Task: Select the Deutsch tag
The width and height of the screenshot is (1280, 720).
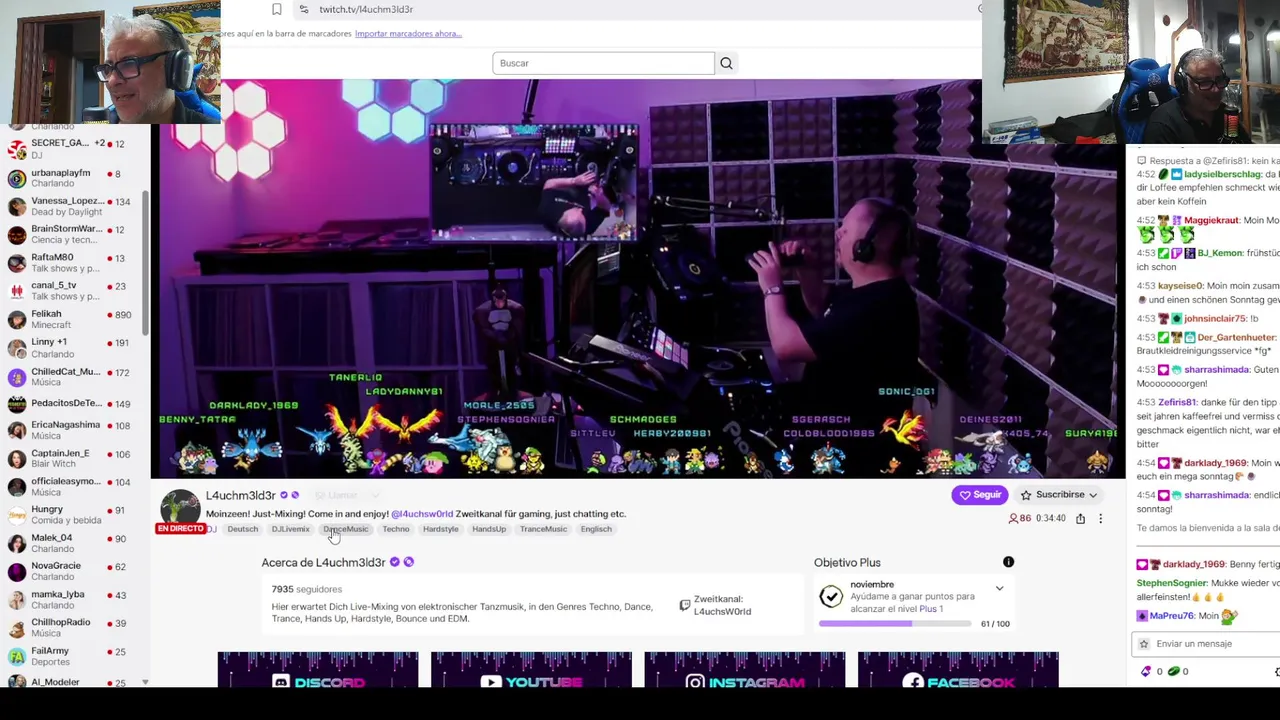Action: 243,529
